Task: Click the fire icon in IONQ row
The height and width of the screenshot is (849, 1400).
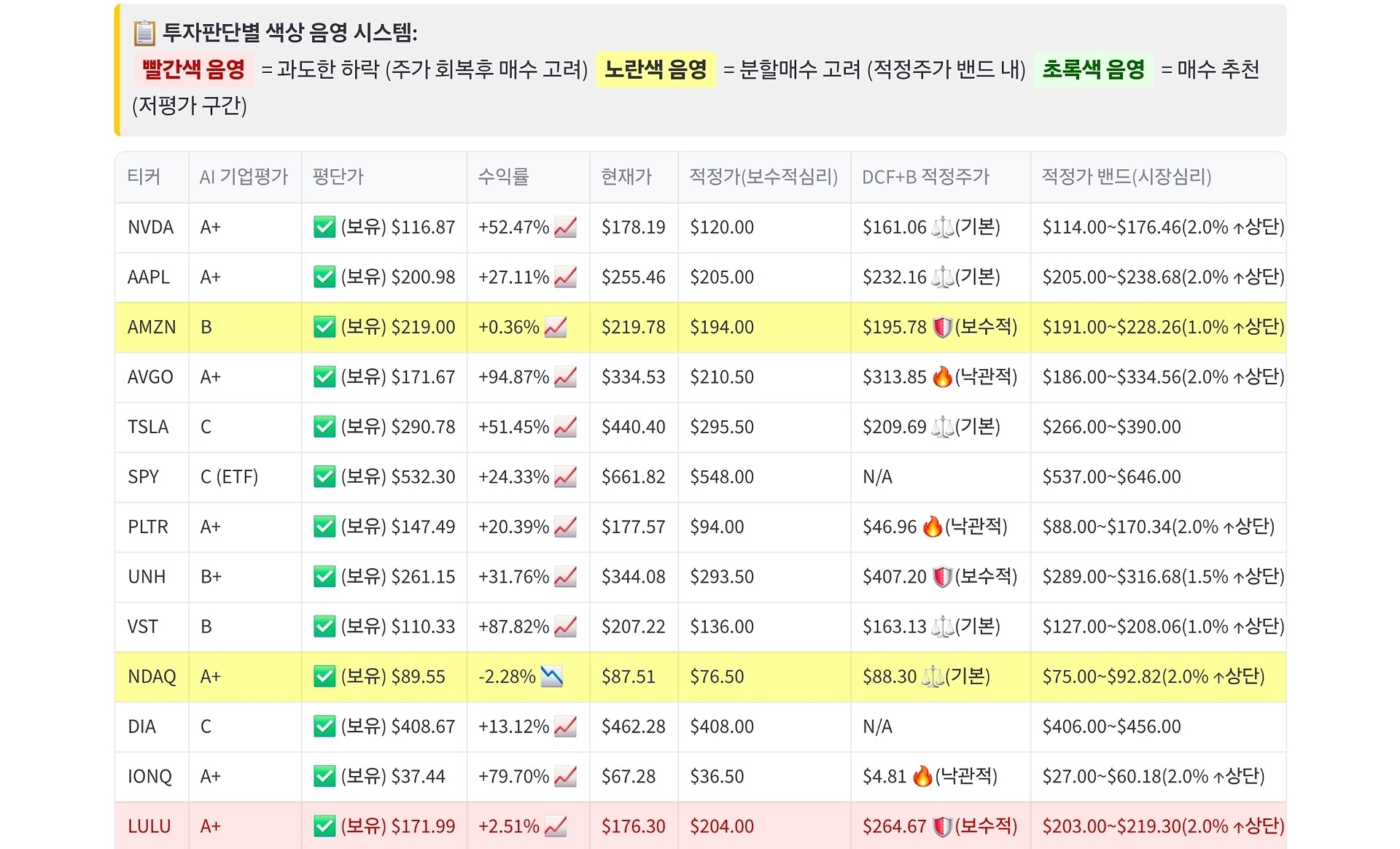Action: click(922, 777)
